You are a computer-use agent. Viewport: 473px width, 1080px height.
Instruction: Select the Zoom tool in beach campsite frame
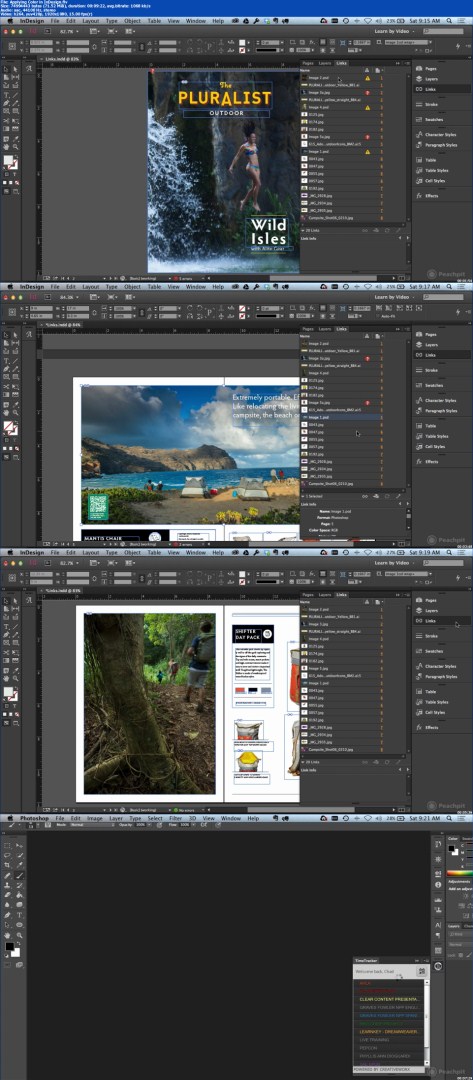click(x=15, y=411)
